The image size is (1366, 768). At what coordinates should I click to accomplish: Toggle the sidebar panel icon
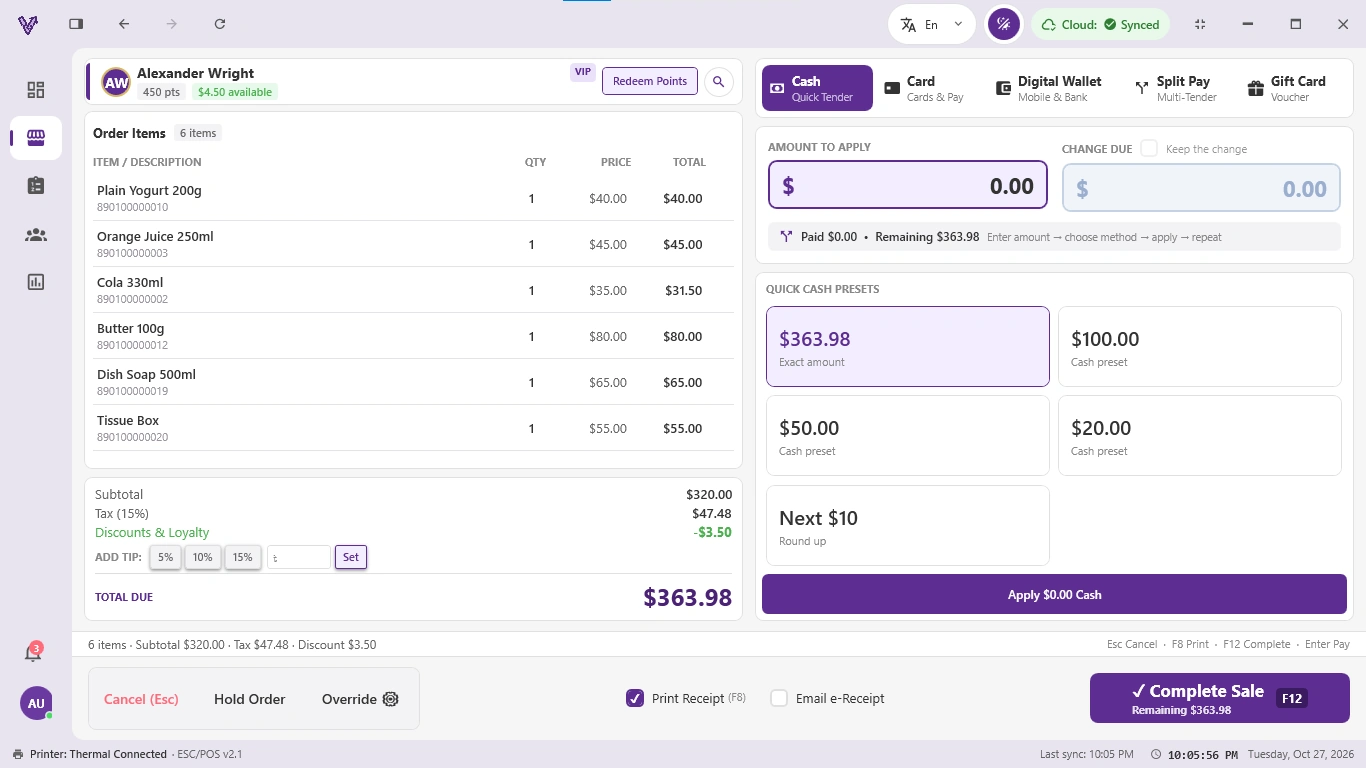click(76, 24)
